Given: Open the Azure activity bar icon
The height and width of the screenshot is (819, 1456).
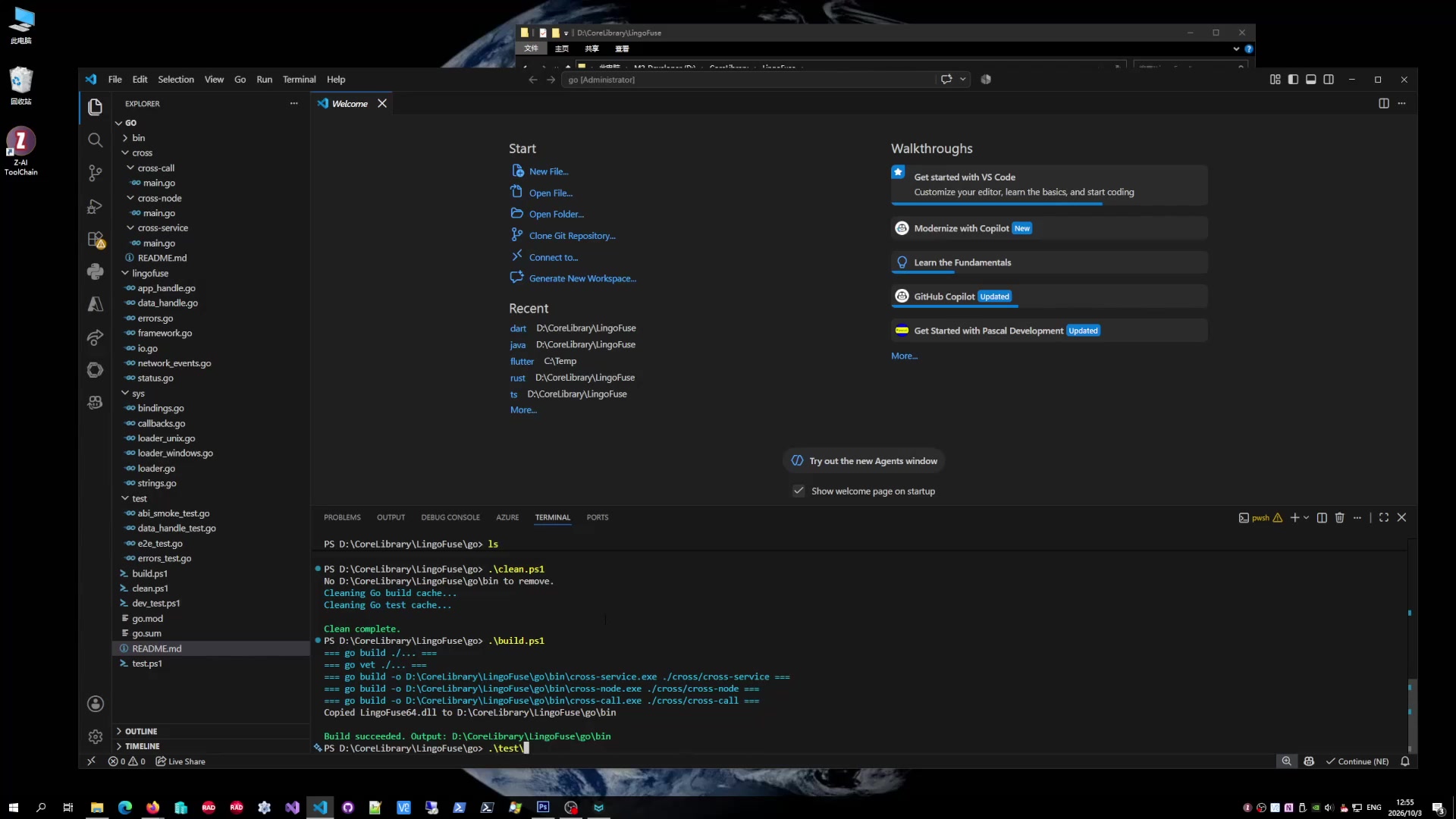Looking at the screenshot, I should [x=95, y=304].
